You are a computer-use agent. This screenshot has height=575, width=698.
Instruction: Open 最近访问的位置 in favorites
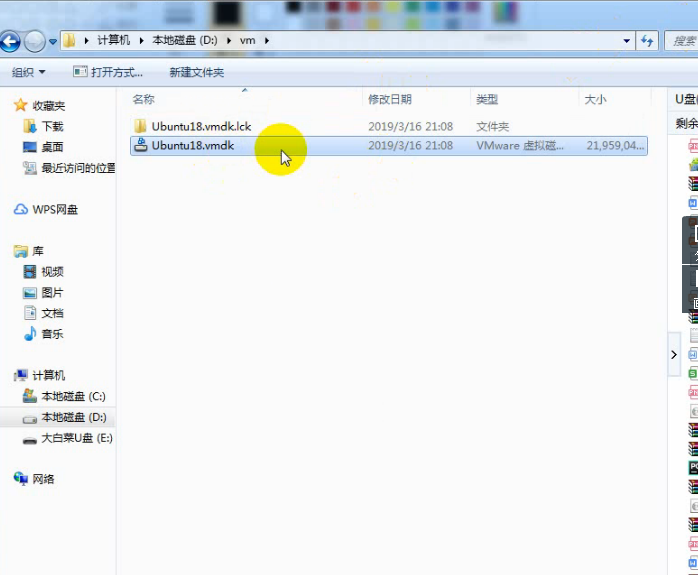(x=78, y=168)
